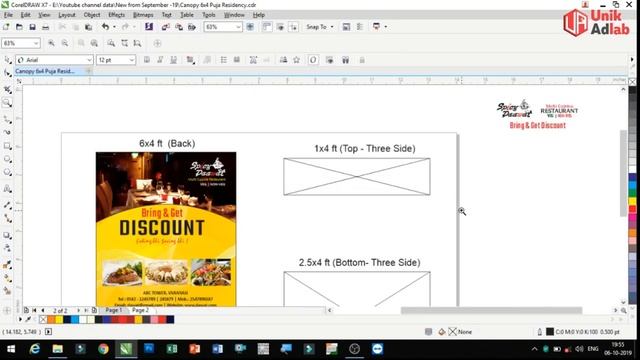Open the undo history dropdown arrow
This screenshot has height=360, width=640.
114,27
